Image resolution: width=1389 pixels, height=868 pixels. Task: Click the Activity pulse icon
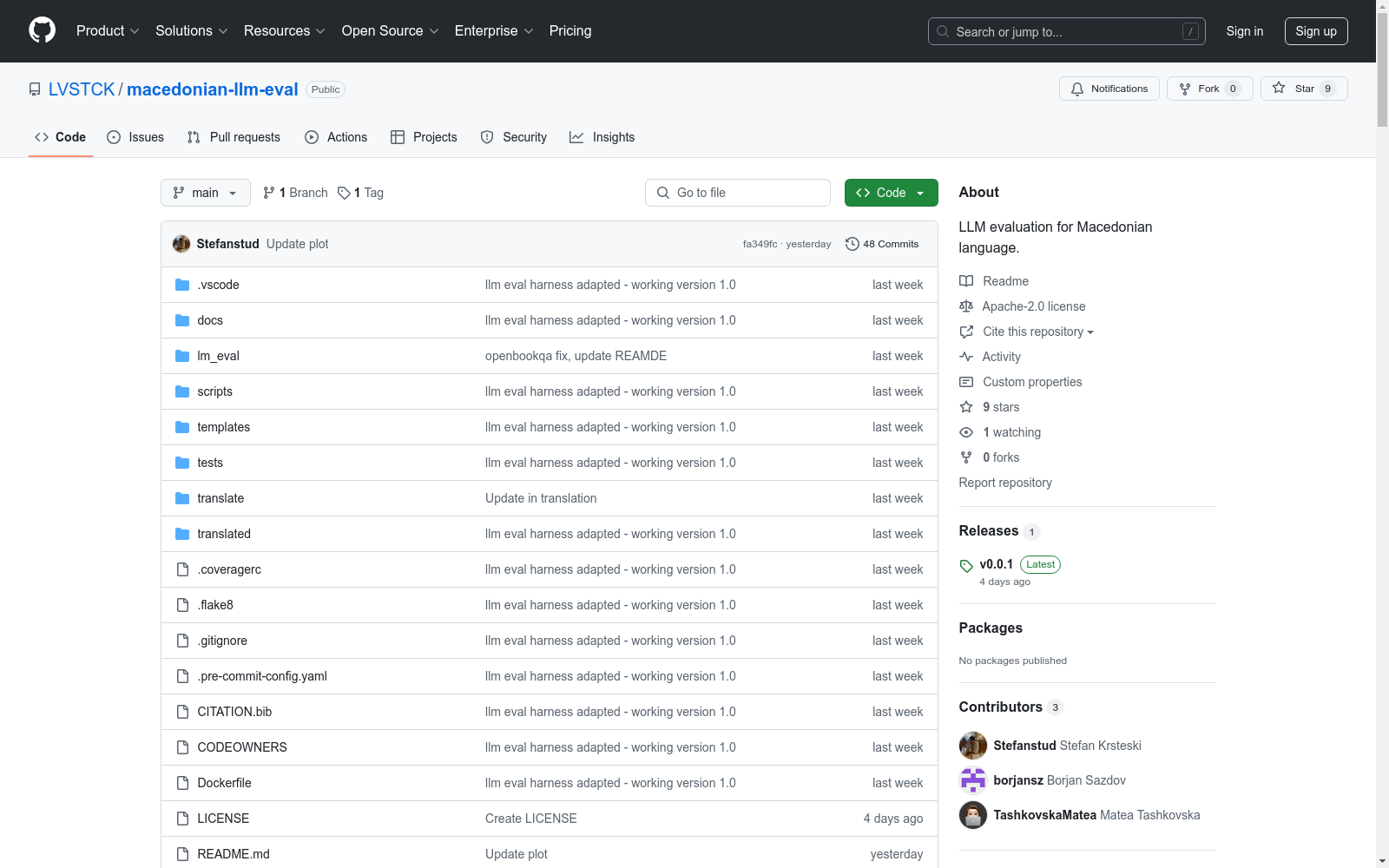966,357
